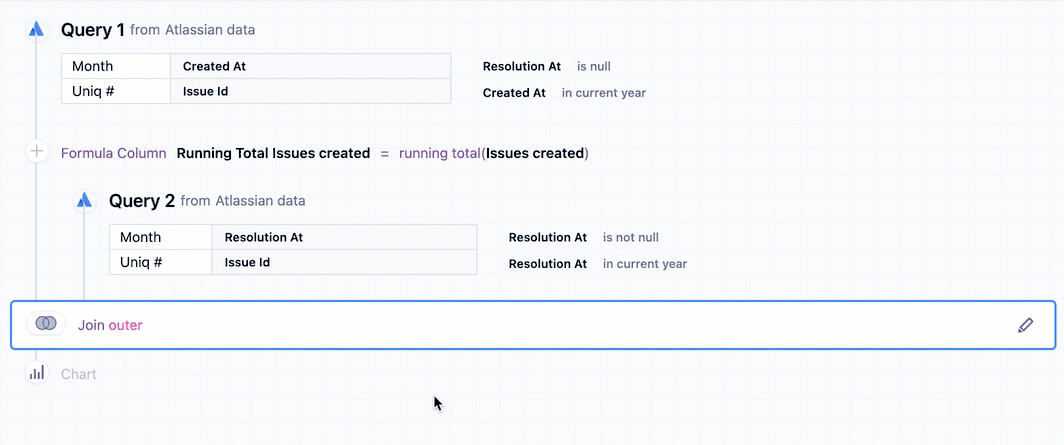Click the plus icon next to Formula Column
The width and height of the screenshot is (1064, 445).
(x=37, y=152)
